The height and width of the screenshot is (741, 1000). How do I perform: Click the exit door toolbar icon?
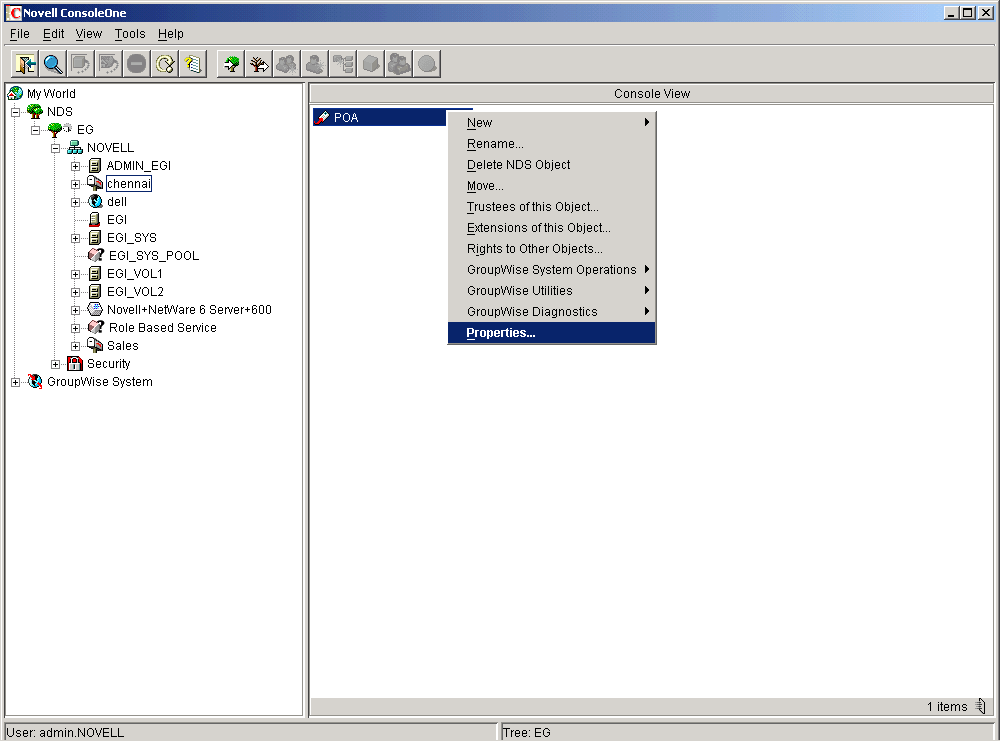(x=26, y=64)
